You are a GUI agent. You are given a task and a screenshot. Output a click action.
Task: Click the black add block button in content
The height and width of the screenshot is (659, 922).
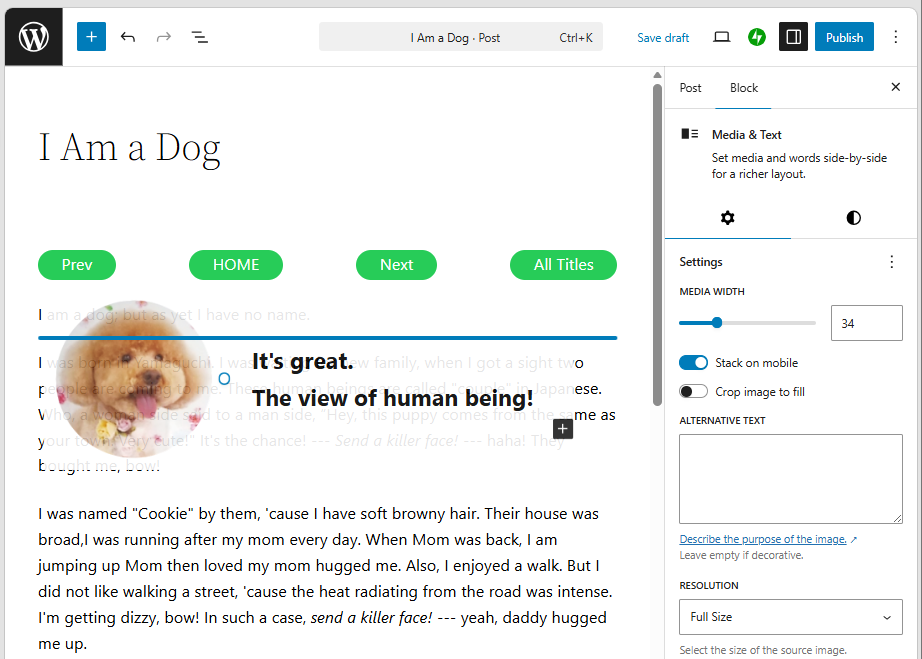[x=563, y=429]
